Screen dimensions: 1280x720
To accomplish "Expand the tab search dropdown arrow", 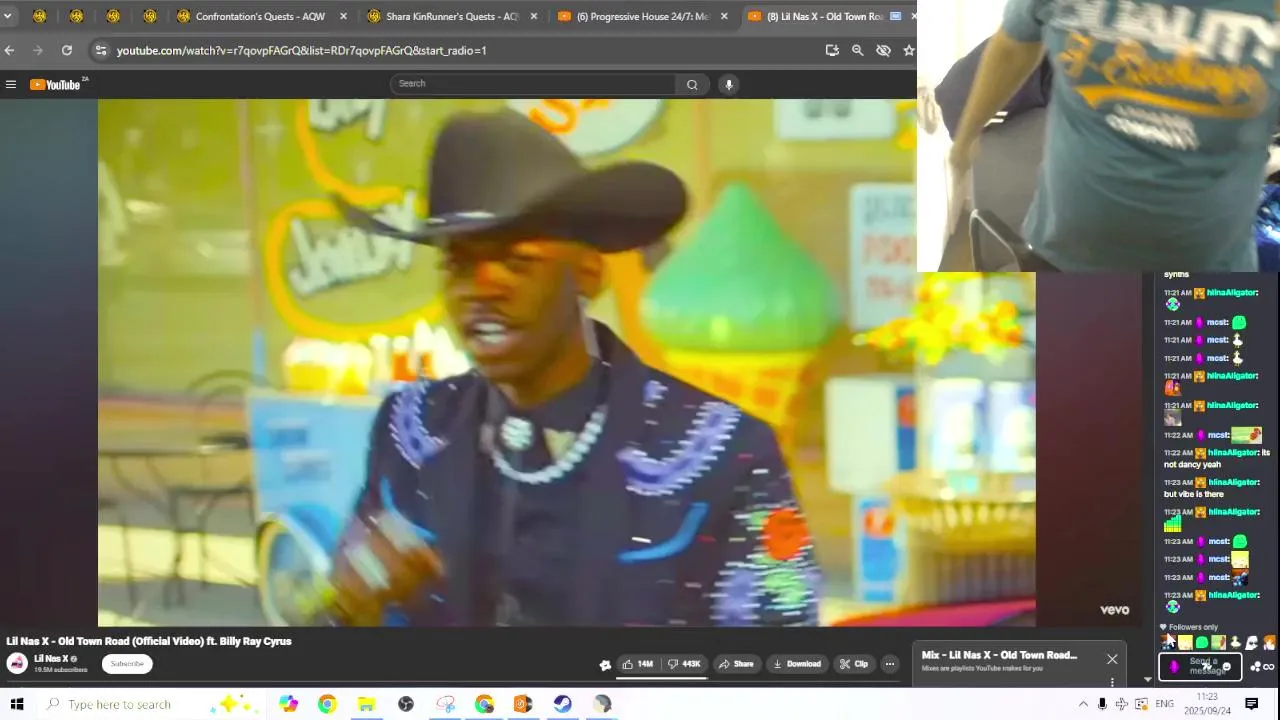I will 7,16.
